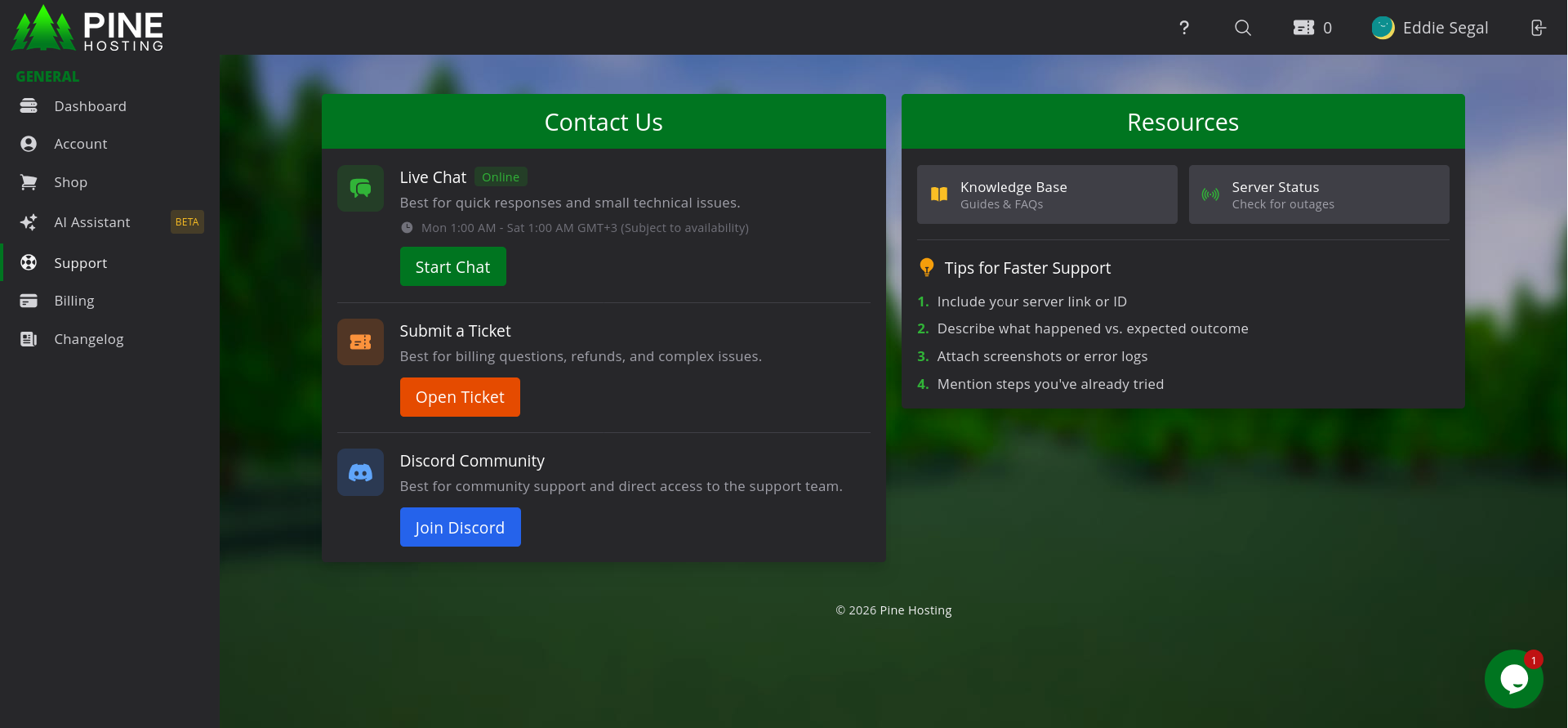
Task: Click Eddie Segal's avatar
Action: pos(1383,28)
